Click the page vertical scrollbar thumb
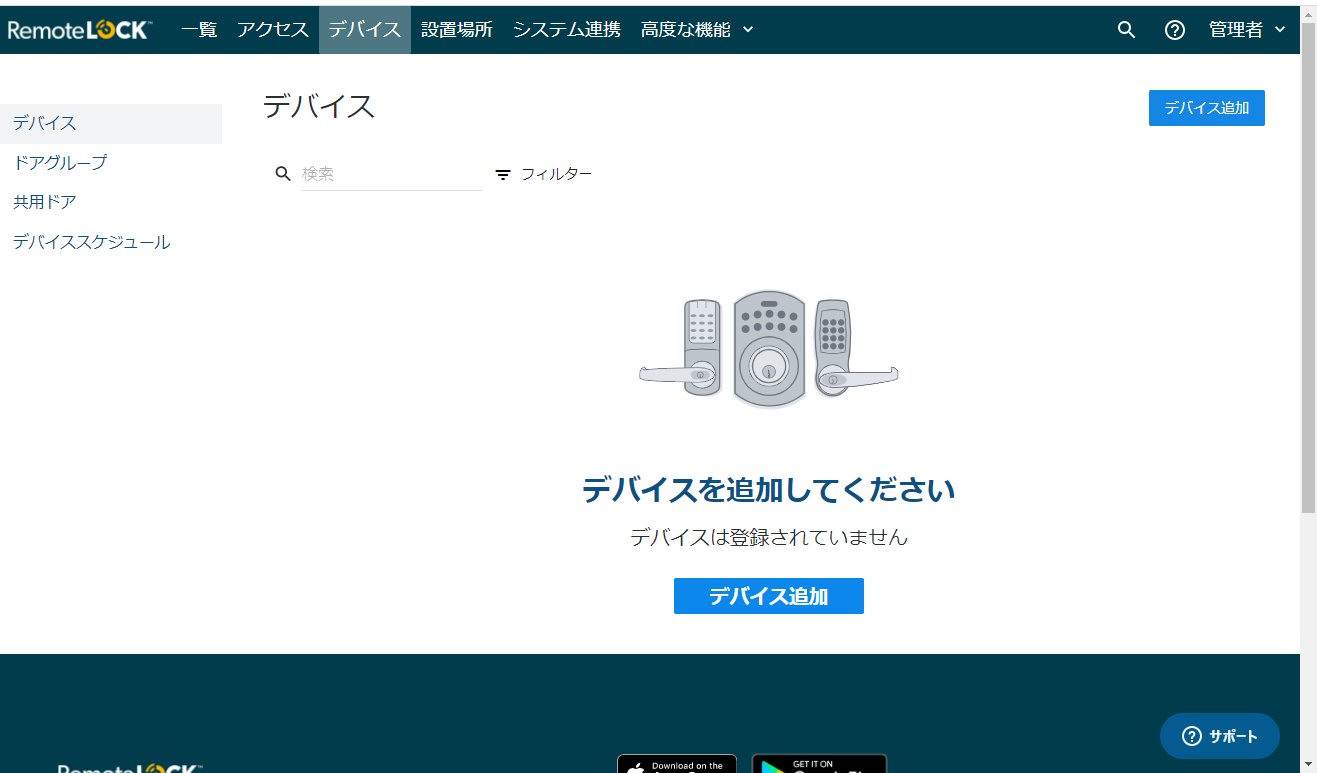 [1308, 267]
